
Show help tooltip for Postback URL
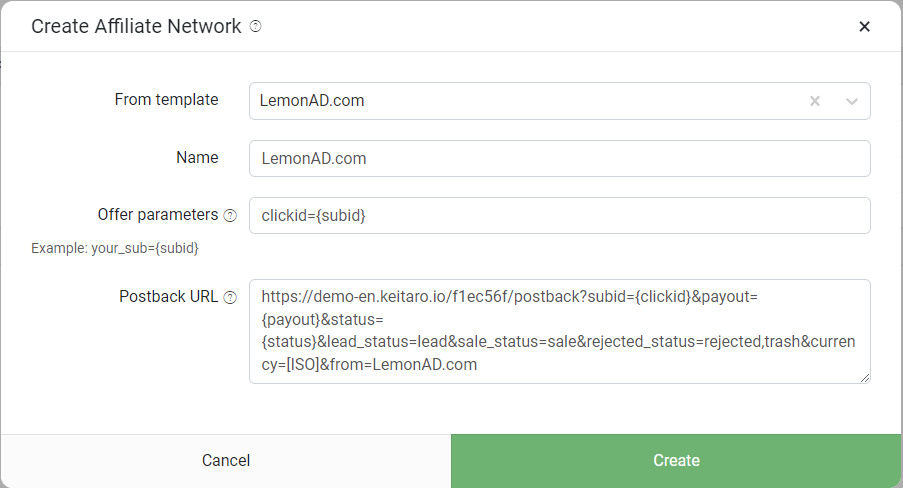230,298
